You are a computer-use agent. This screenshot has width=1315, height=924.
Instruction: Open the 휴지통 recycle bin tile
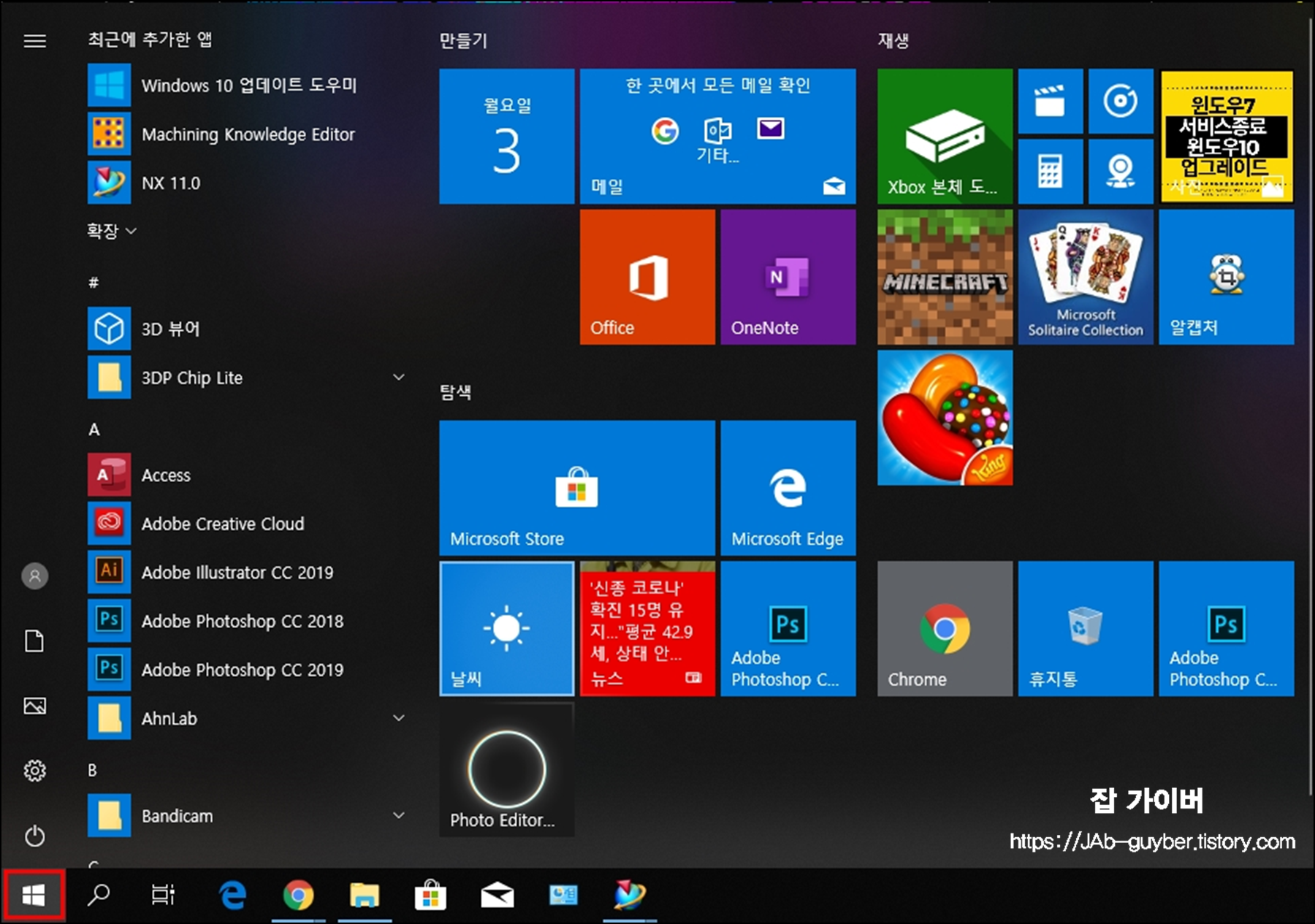coord(1086,628)
